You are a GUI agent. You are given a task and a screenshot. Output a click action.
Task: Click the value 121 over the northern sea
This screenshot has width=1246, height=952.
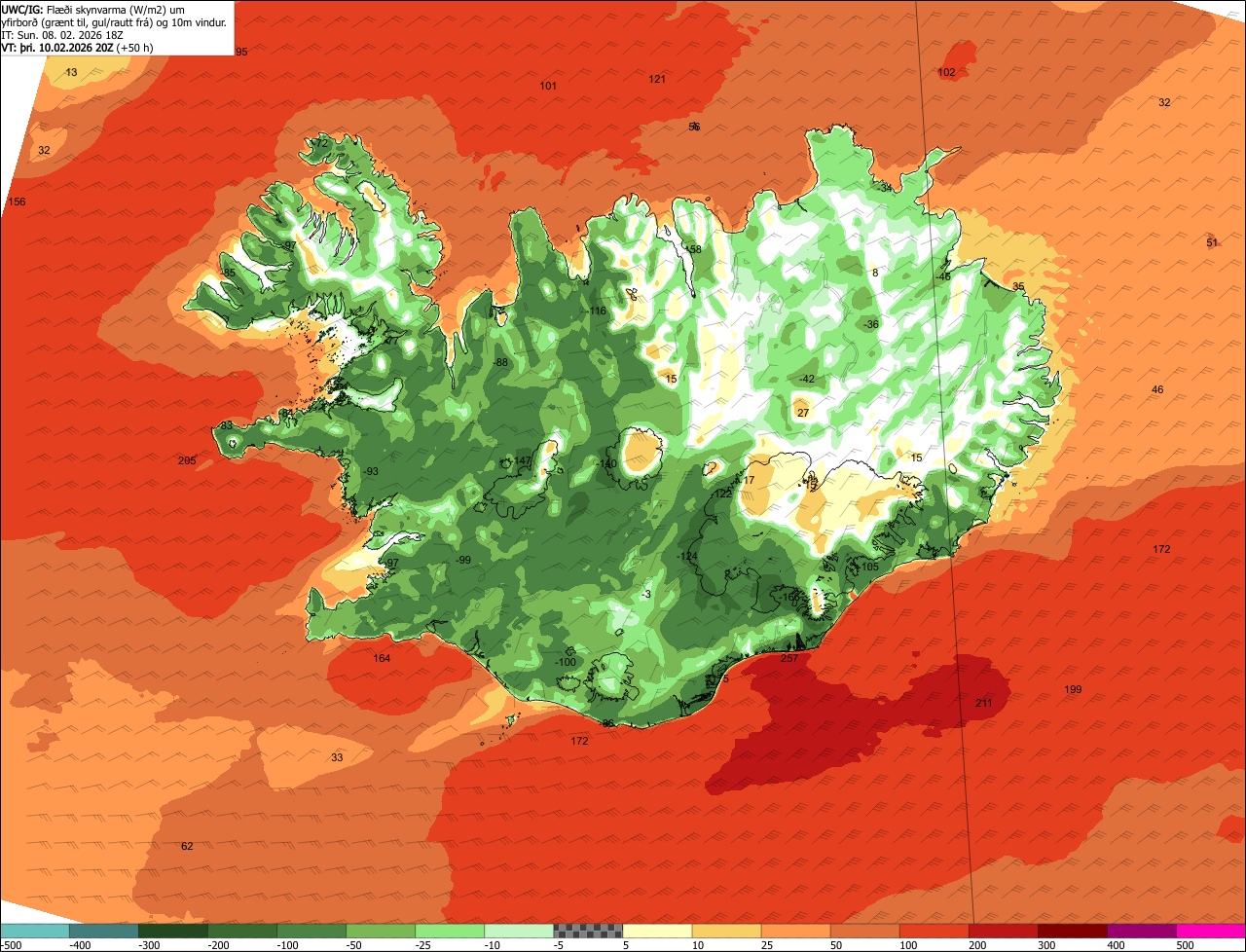click(657, 80)
